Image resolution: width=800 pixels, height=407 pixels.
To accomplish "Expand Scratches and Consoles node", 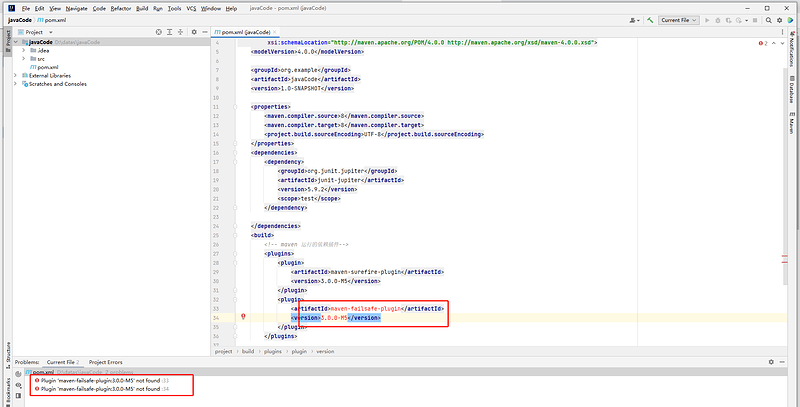I will pos(16,84).
